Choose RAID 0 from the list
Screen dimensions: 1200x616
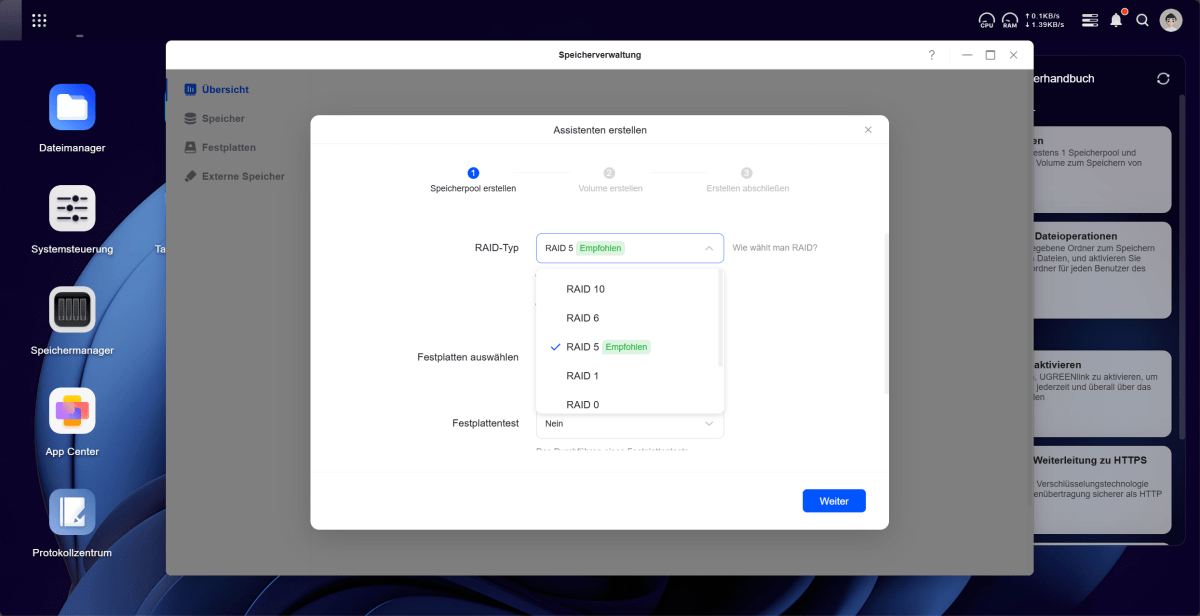(630, 403)
